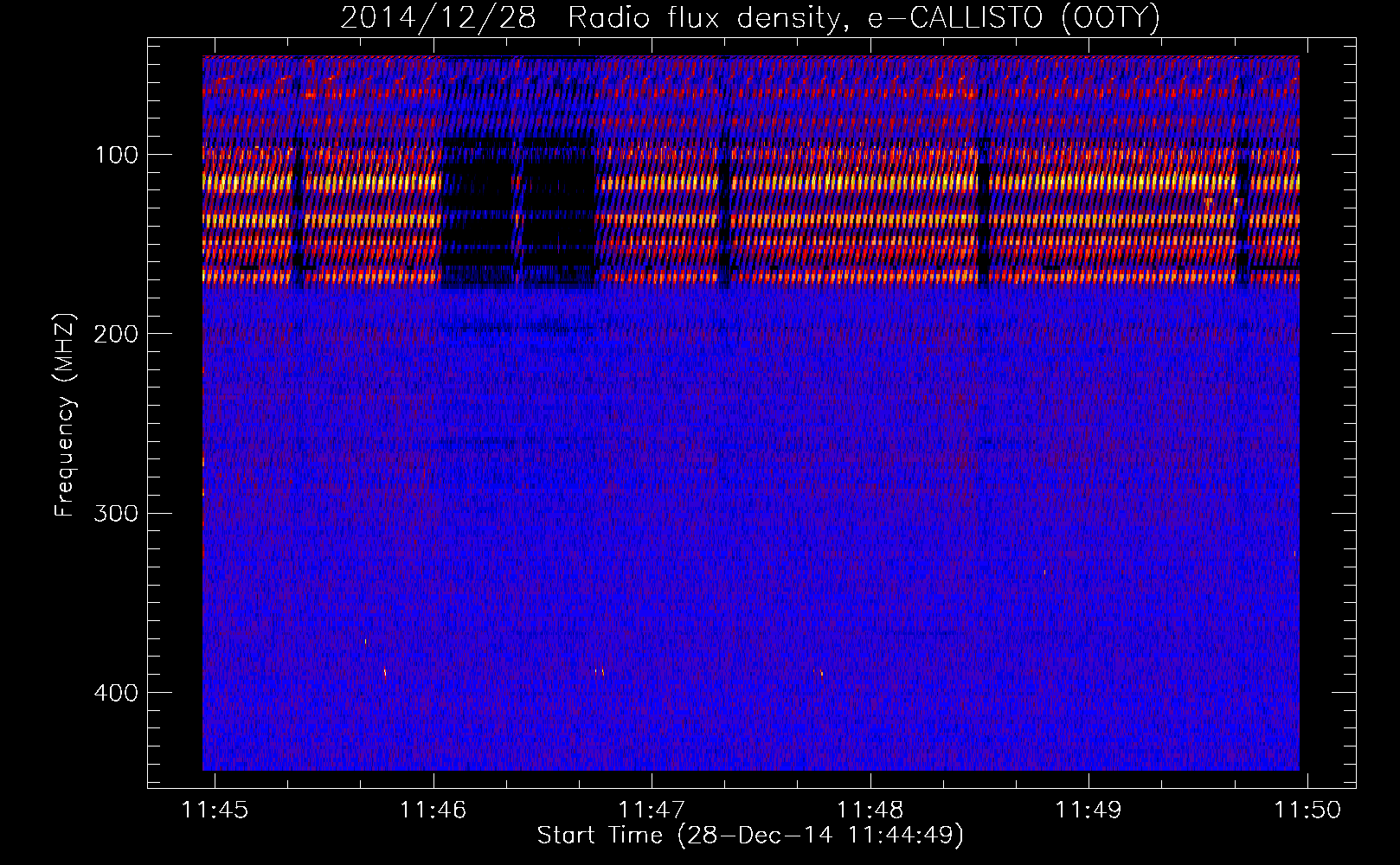Click the 100 frequency tick label
Viewport: 1400px width, 865px height.
117,155
